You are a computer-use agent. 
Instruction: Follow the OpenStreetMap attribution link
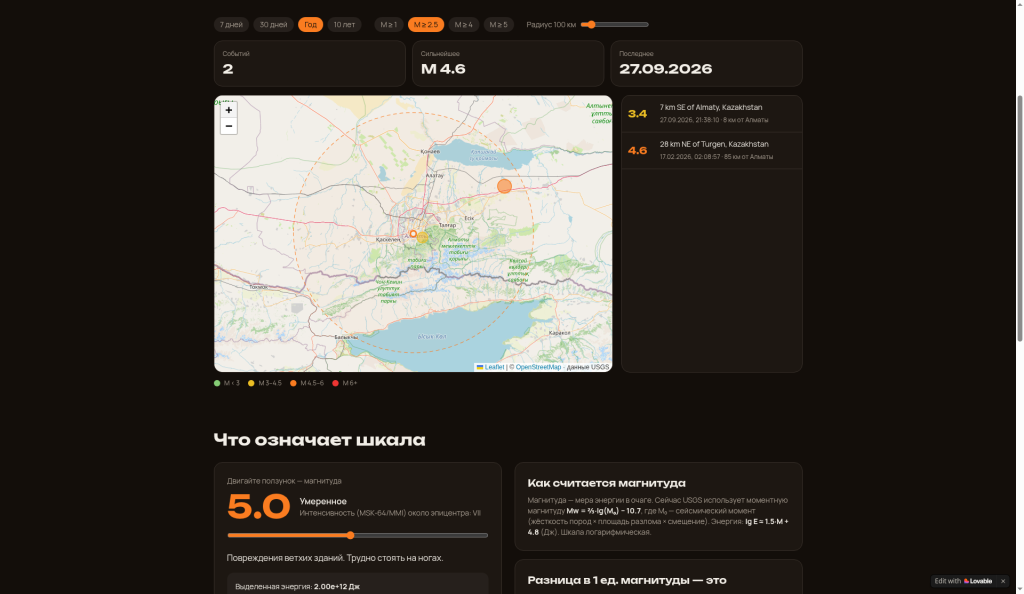538,367
